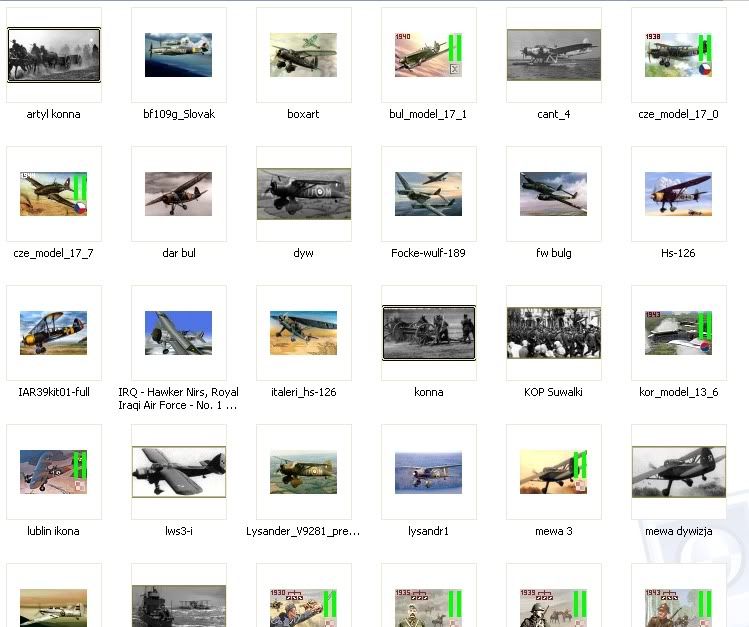Click the file name 'cze_model_17_7'
The image size is (749, 627).
point(54,253)
